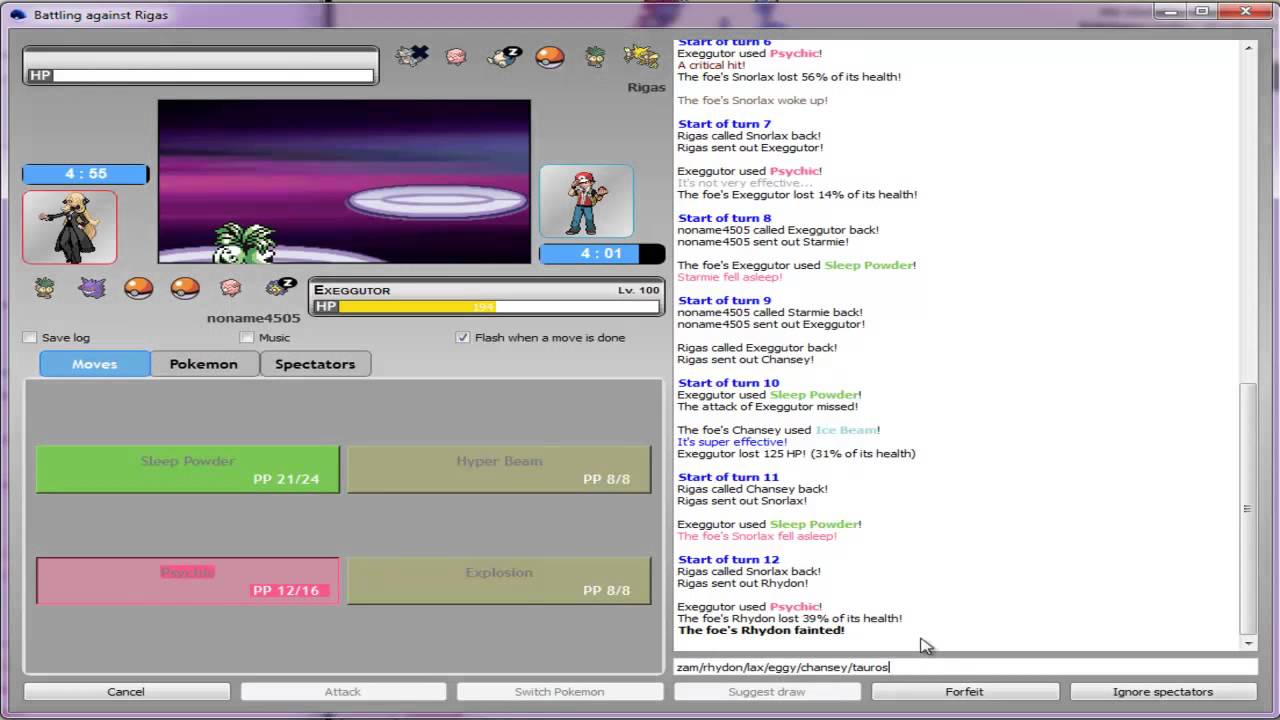
Task: Click the 'A critical hit!' log line
Action: (714, 65)
